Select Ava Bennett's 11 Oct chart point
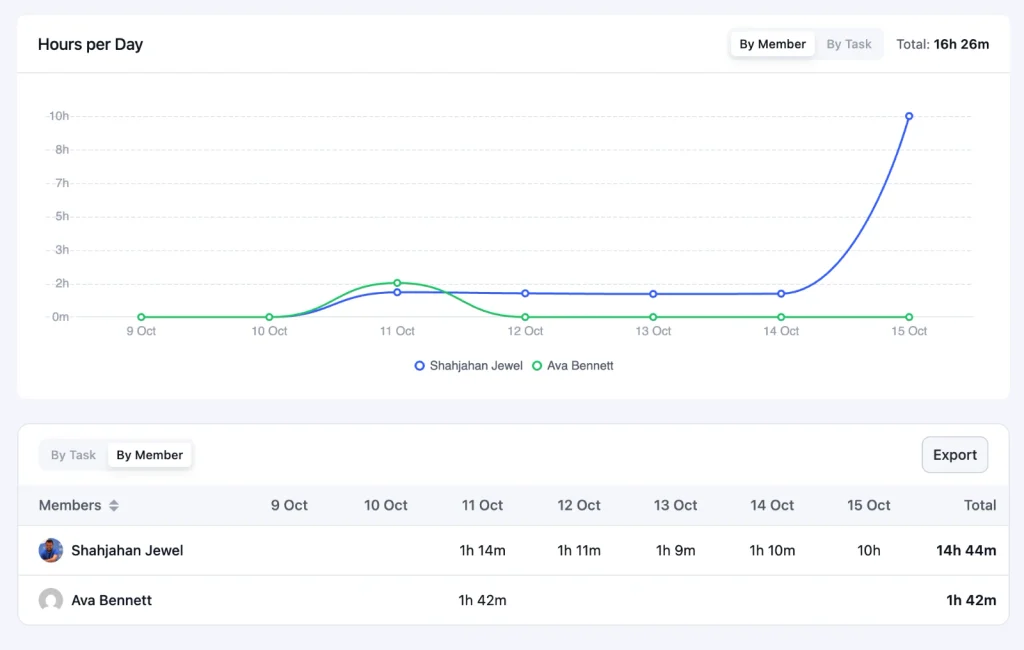The height and width of the screenshot is (650, 1024). [397, 283]
